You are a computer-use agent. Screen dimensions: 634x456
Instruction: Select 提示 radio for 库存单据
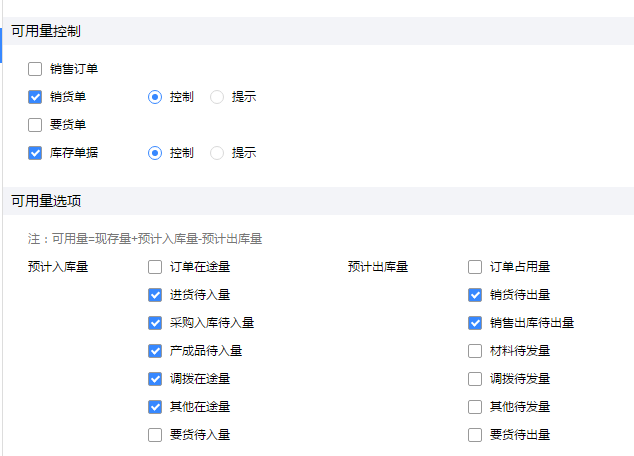(x=217, y=153)
